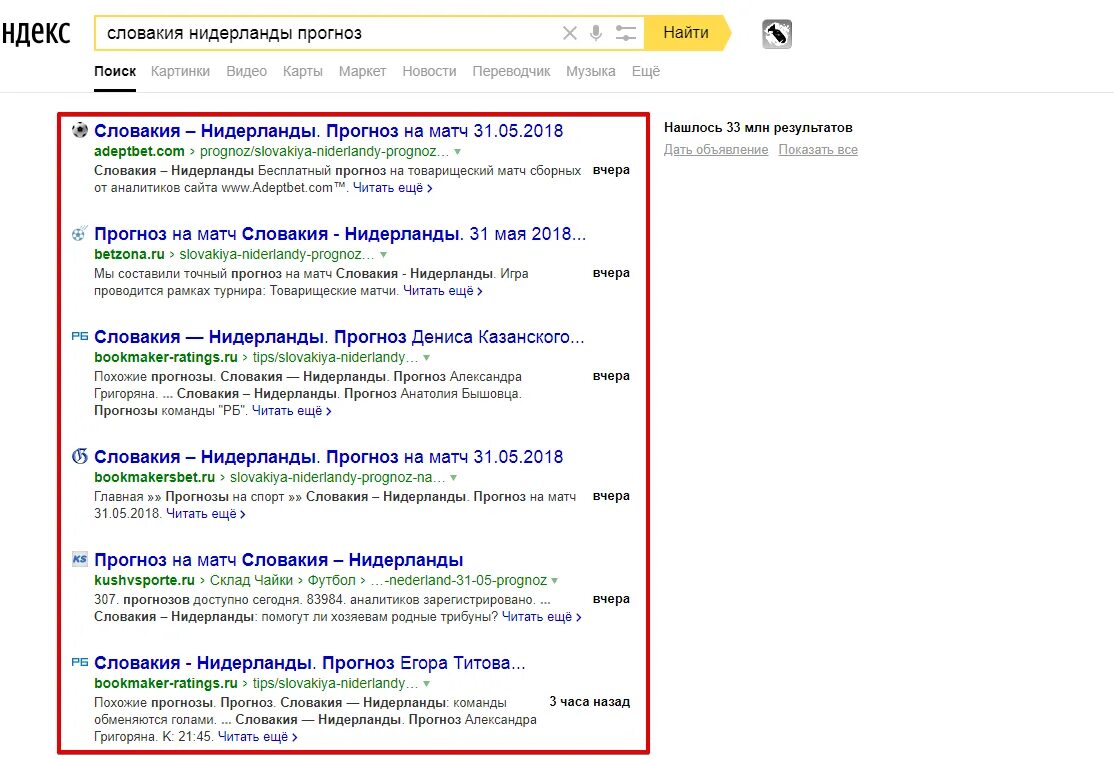Click Нашлось 33 млн результатов text

point(758,128)
